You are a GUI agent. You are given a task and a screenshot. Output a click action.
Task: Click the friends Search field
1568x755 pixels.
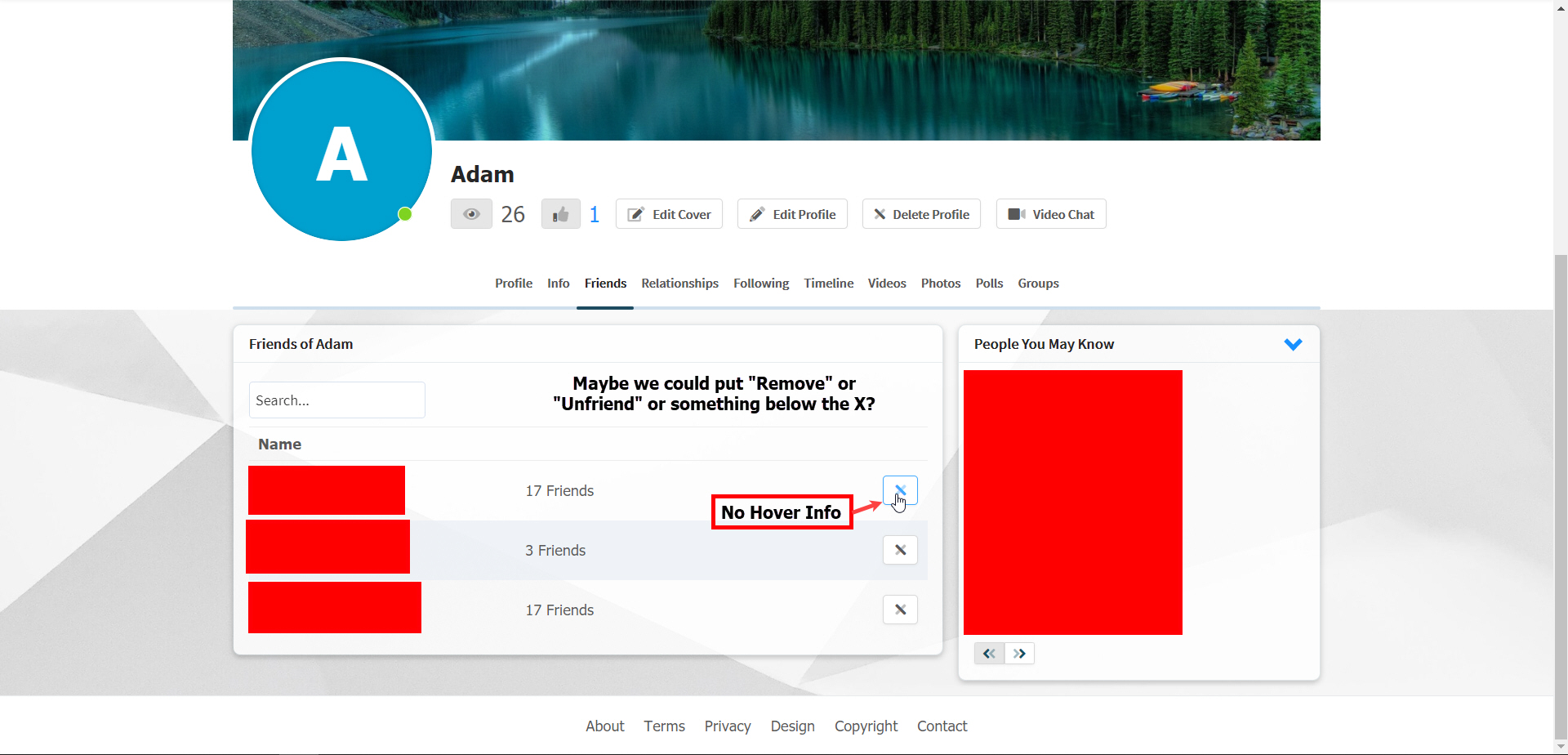pyautogui.click(x=336, y=400)
